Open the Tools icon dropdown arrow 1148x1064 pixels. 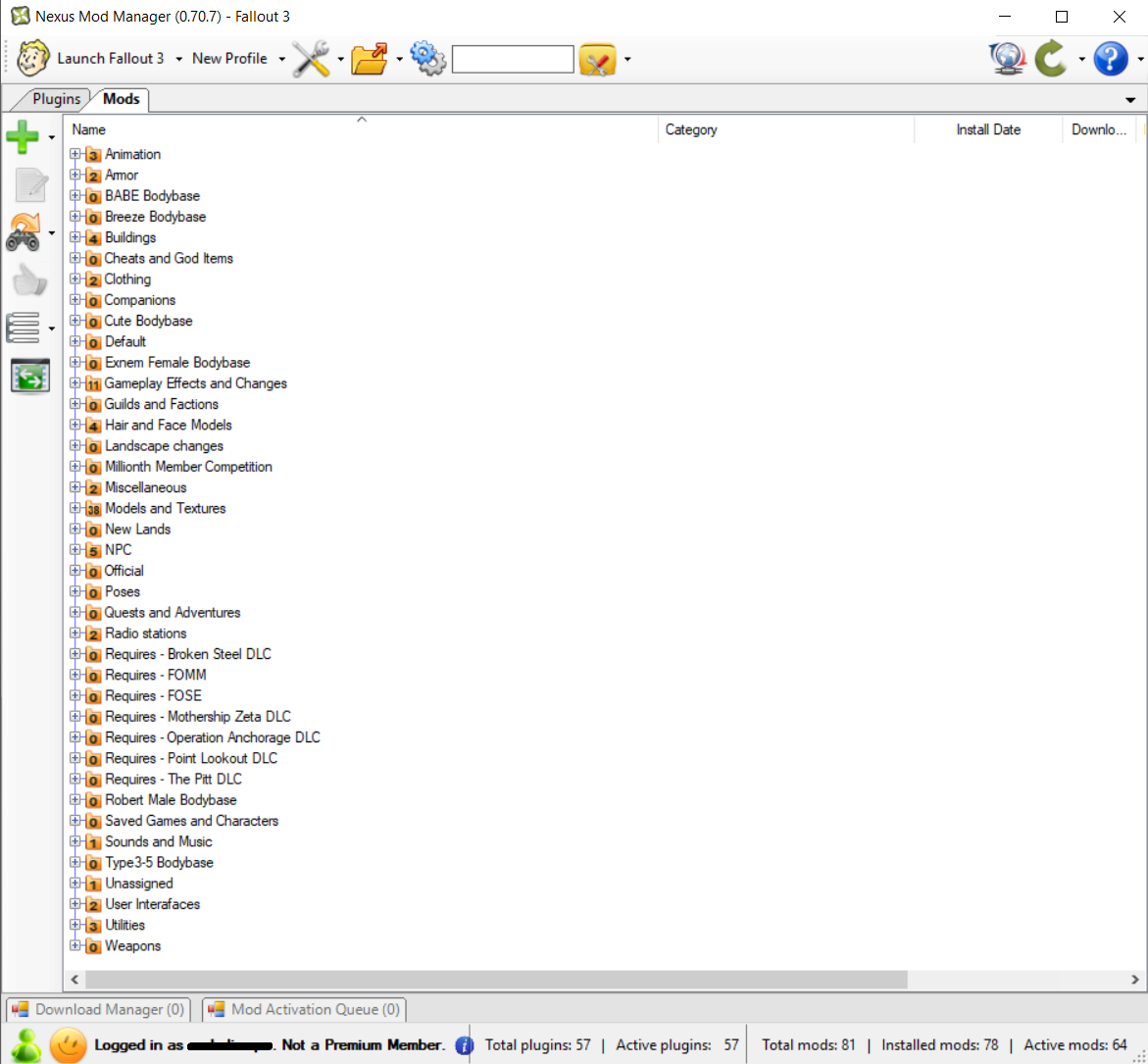point(340,59)
